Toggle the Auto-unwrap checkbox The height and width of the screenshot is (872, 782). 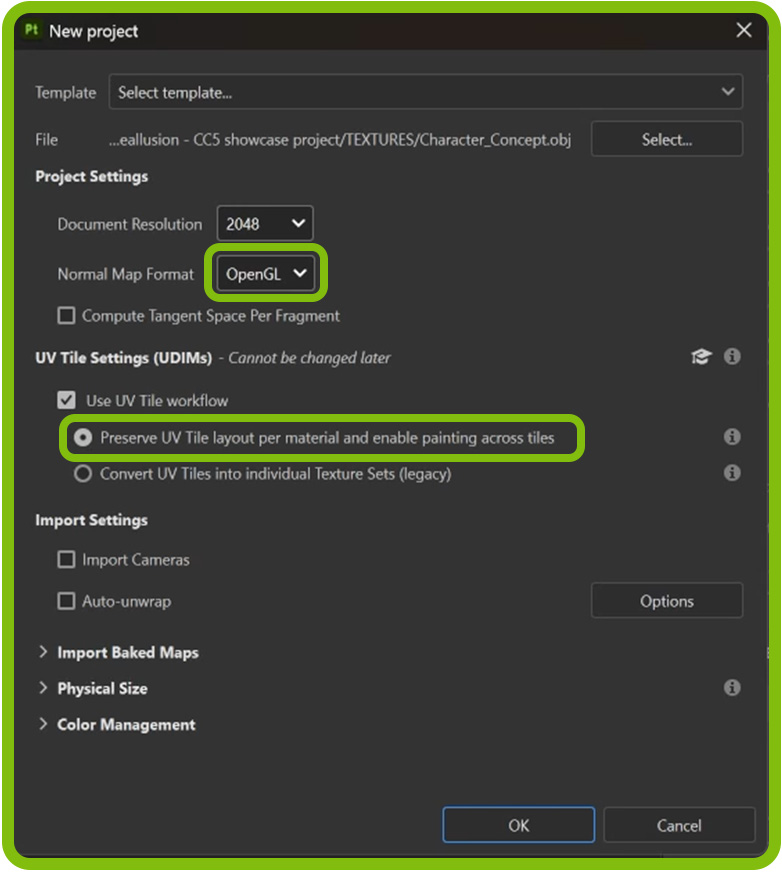67,601
